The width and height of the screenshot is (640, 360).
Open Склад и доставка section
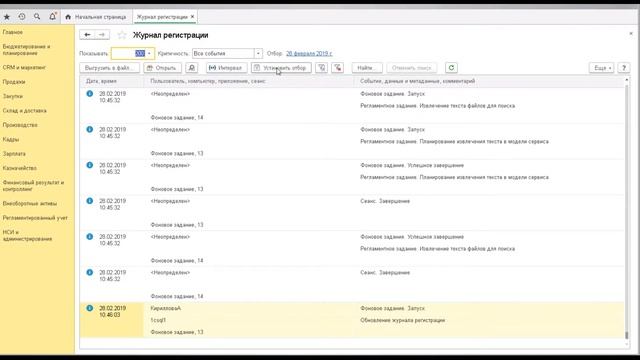(x=24, y=111)
